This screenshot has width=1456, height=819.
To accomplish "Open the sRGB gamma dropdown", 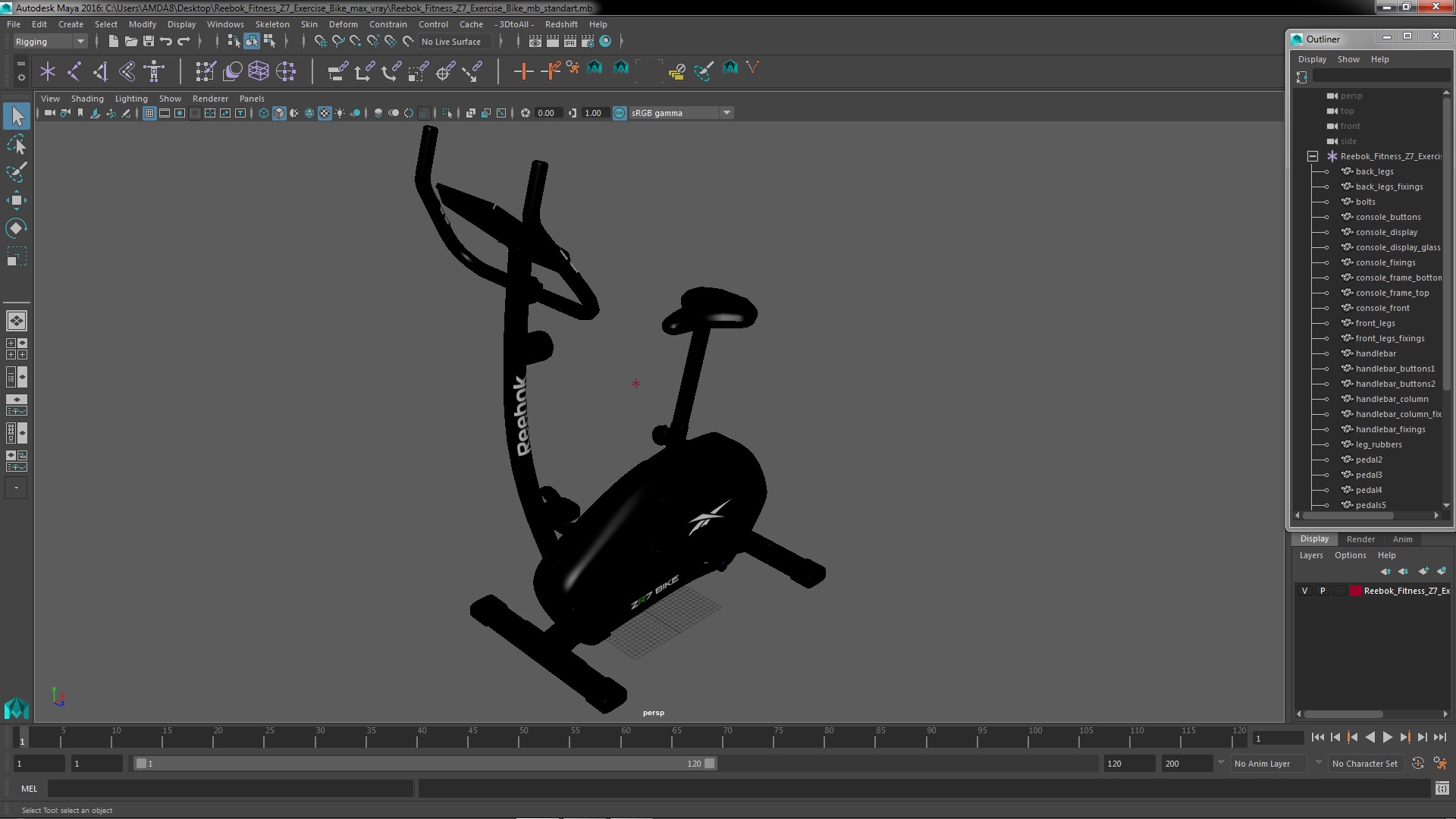I will tap(680, 113).
